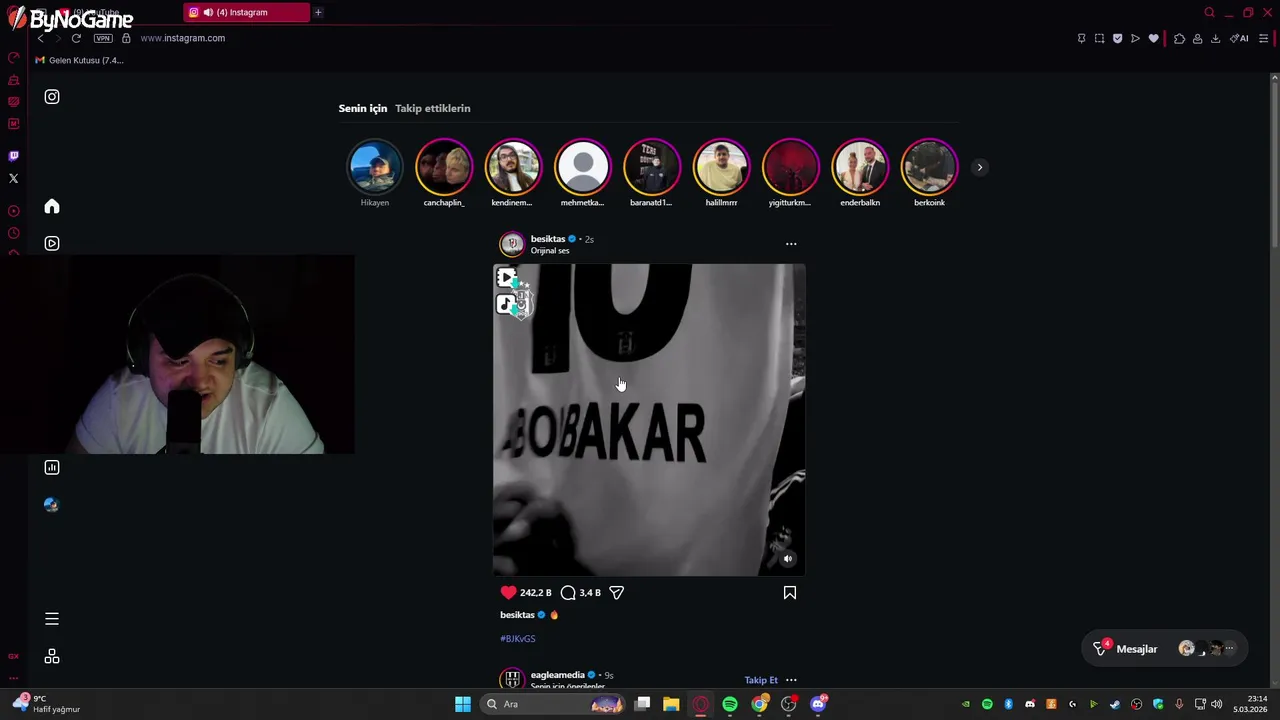Viewport: 1280px width, 720px height.
Task: Mute the besiktas video sound
Action: click(788, 559)
